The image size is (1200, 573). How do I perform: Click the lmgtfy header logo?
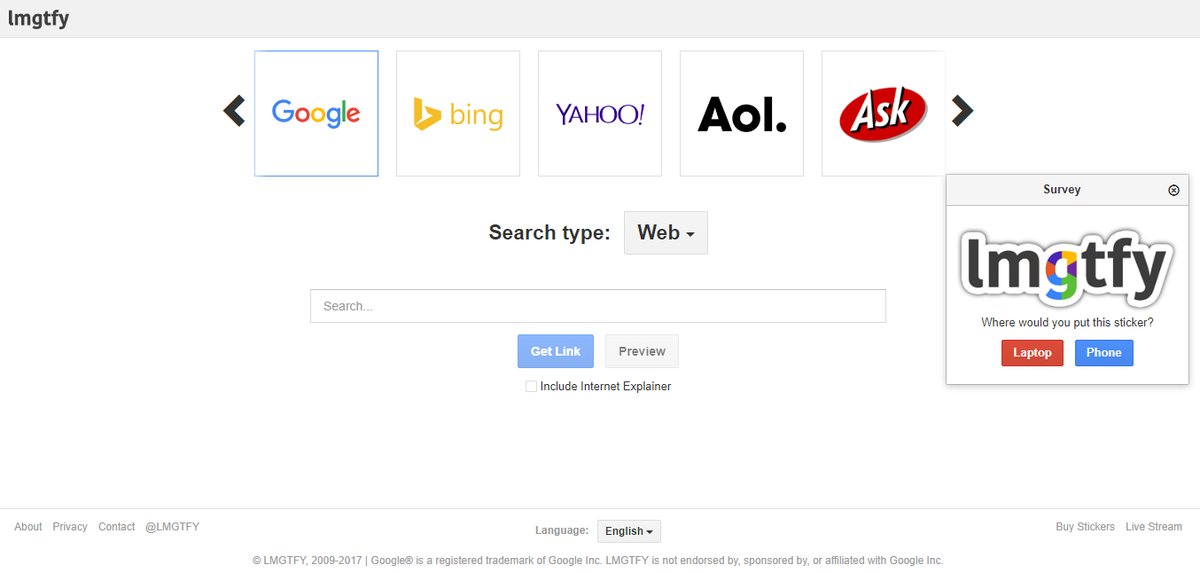pyautogui.click(x=38, y=18)
